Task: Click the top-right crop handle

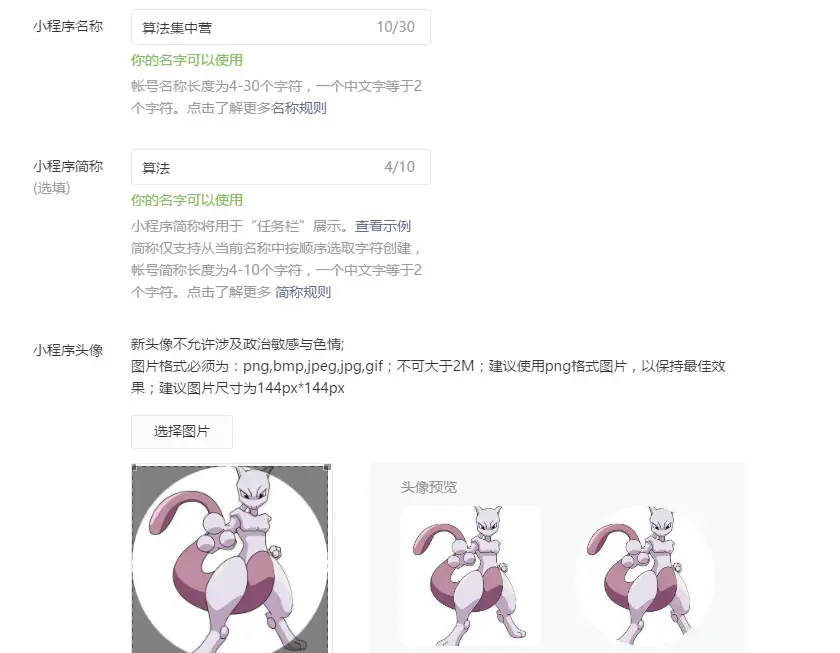Action: 328,468
